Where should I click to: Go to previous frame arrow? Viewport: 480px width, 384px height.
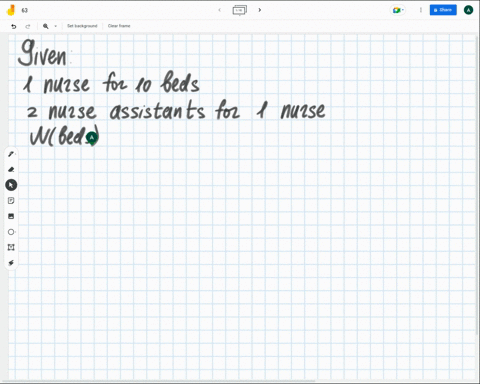219,10
